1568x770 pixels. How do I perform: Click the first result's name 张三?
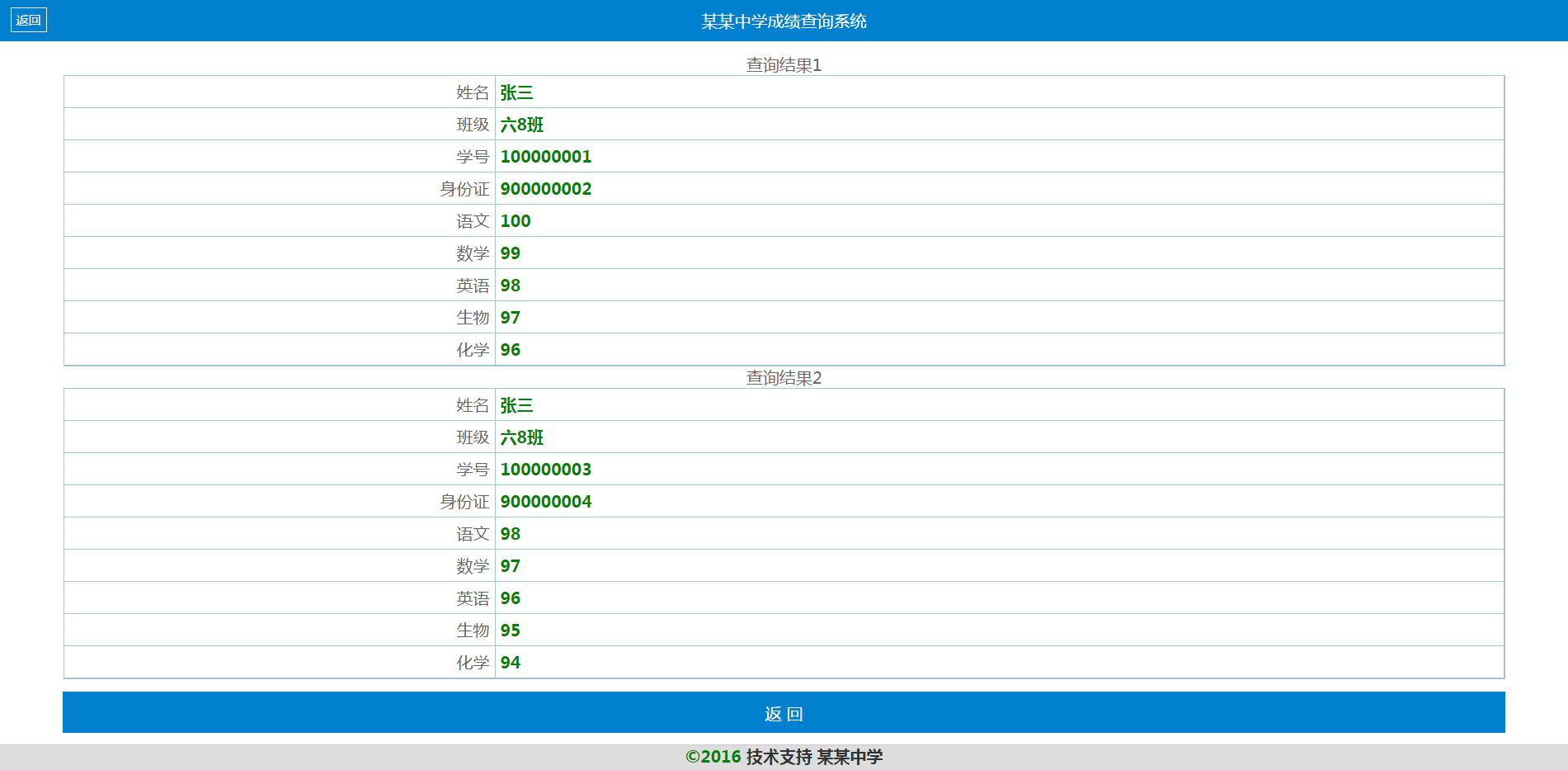[x=516, y=92]
